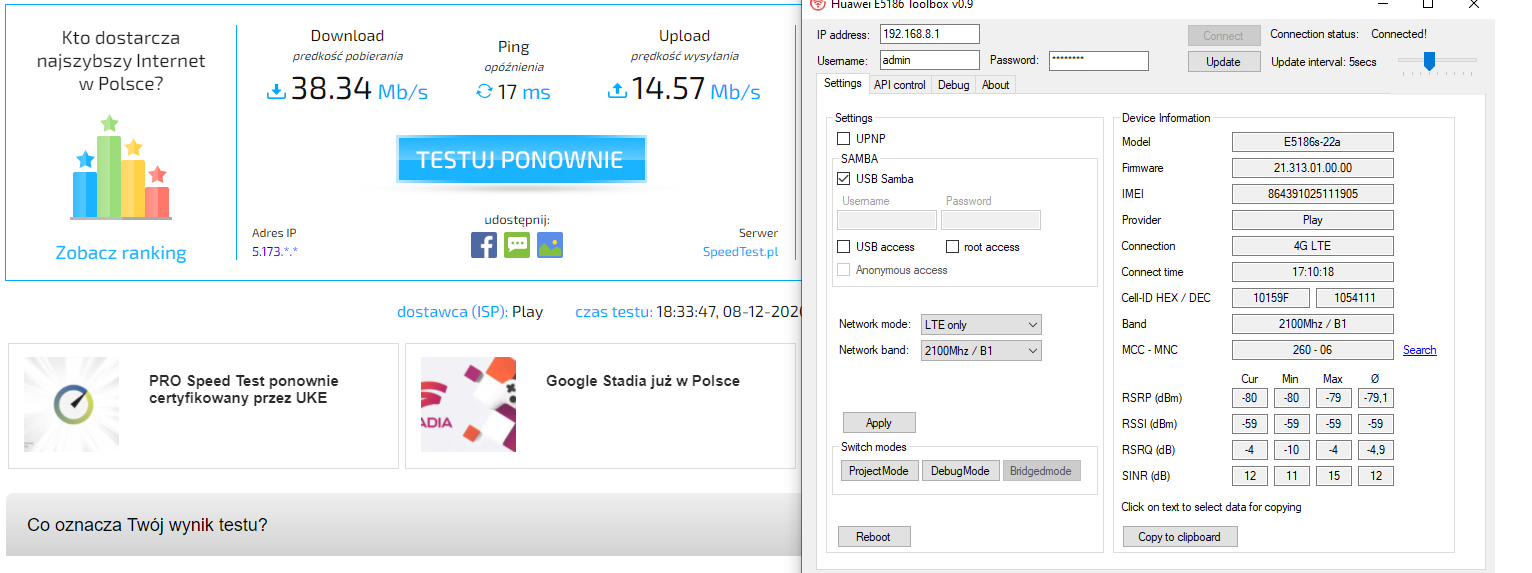This screenshot has width=1532, height=573.
Task: Switch to the API control tab
Action: [900, 85]
